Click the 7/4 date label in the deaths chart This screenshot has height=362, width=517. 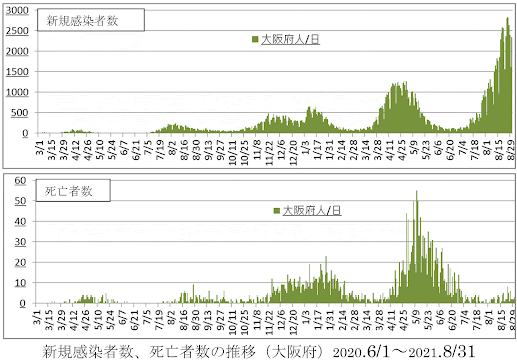(x=465, y=318)
